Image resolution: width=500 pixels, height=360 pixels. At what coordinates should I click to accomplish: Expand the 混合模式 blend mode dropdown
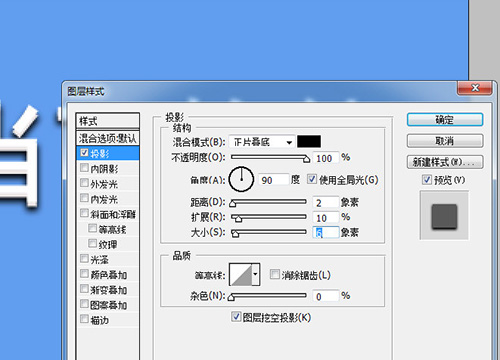click(x=262, y=142)
